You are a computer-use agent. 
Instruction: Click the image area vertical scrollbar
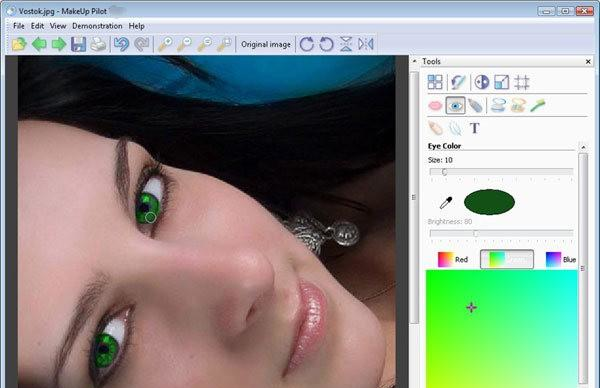coord(414,197)
